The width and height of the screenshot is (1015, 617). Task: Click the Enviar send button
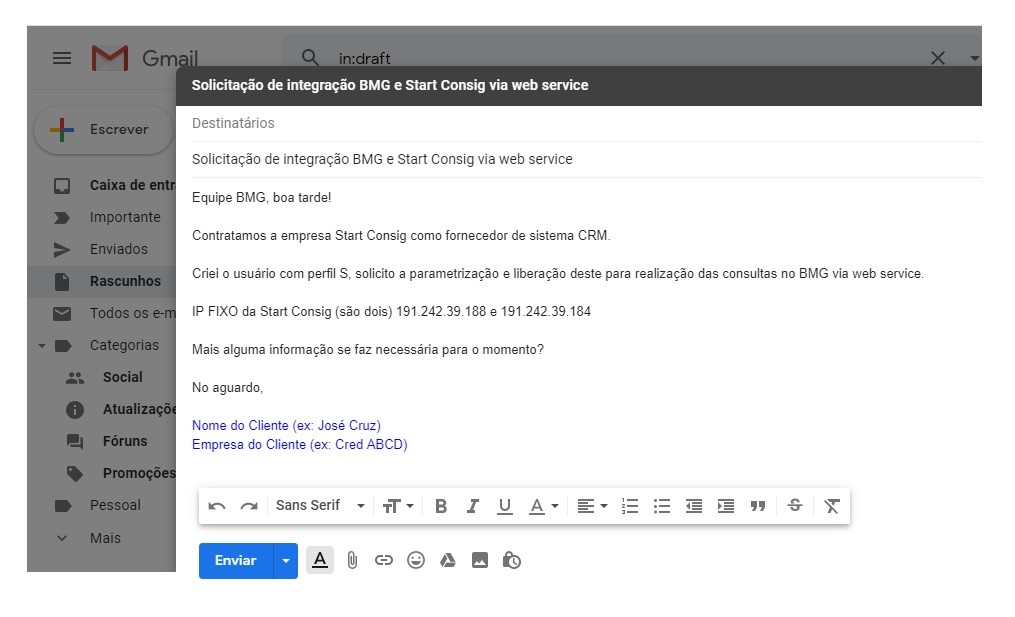[x=236, y=561]
